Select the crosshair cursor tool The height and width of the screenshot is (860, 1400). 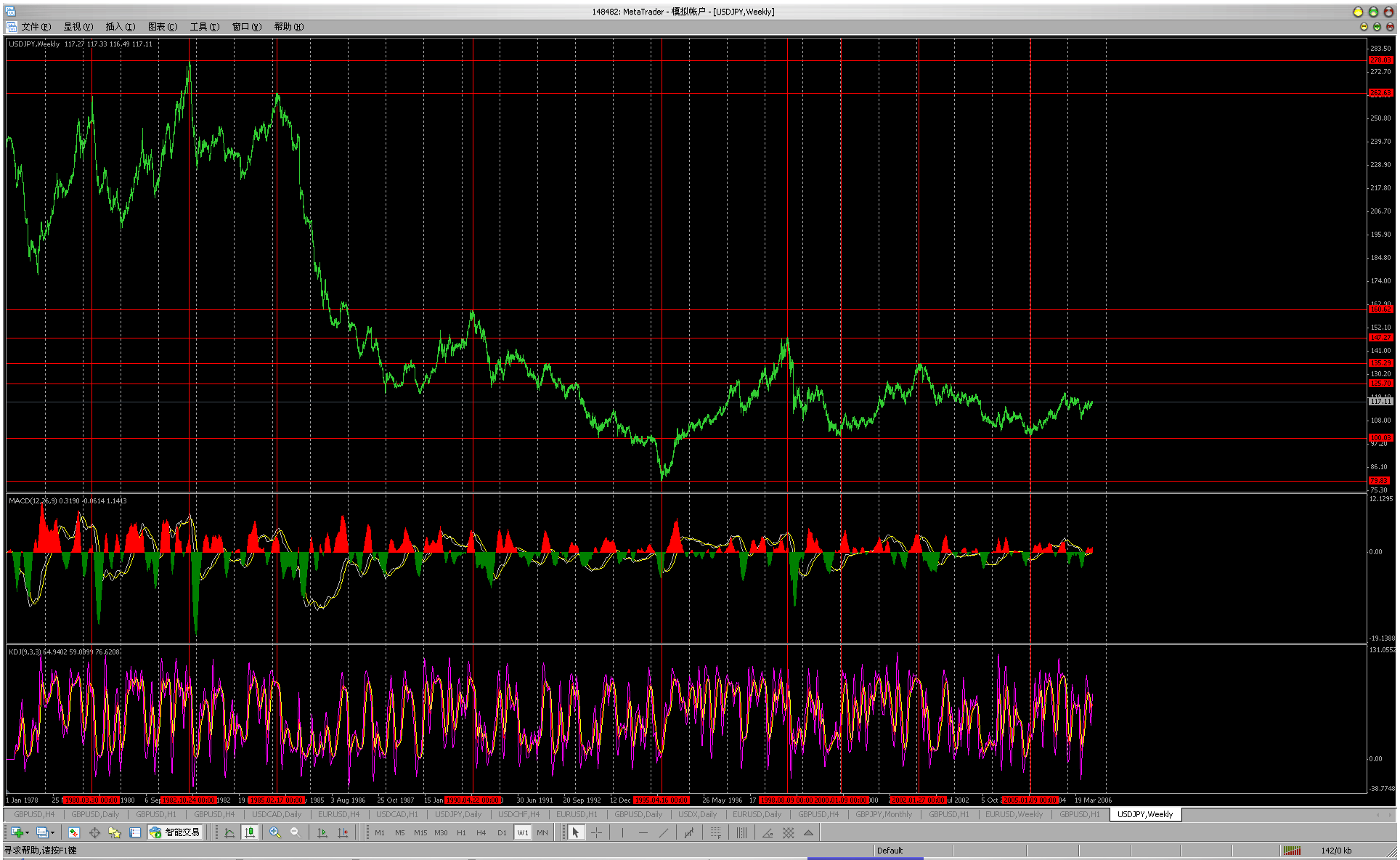pos(596,832)
